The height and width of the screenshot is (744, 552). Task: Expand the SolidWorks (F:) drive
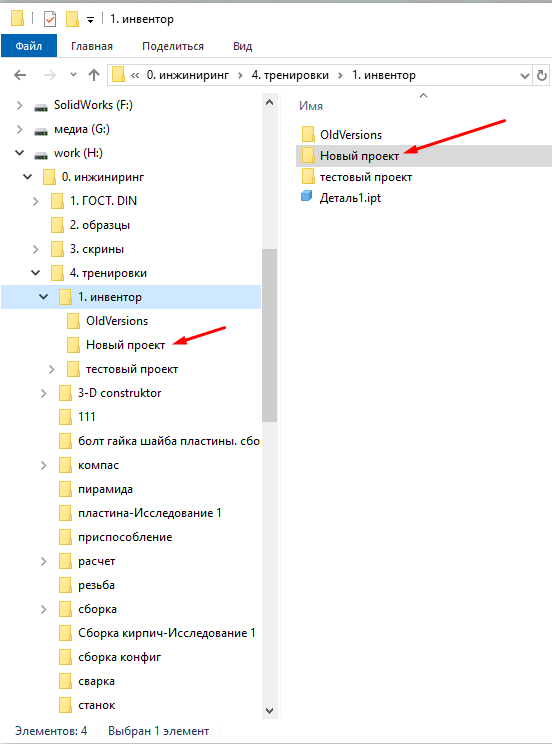19,105
